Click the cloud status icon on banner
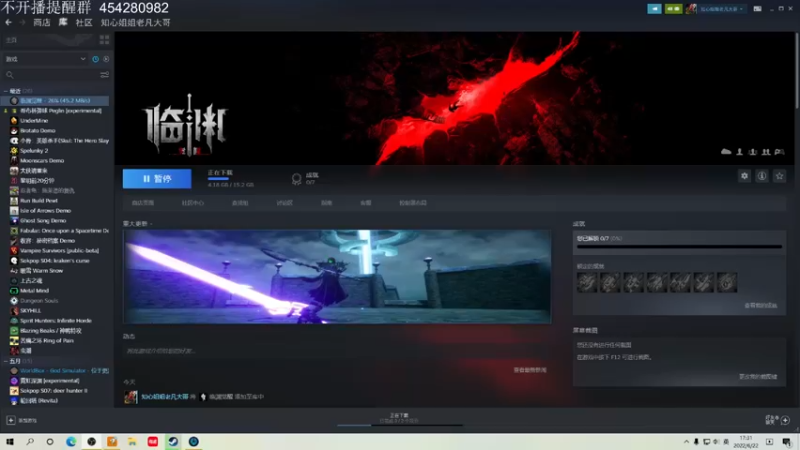 [x=726, y=152]
